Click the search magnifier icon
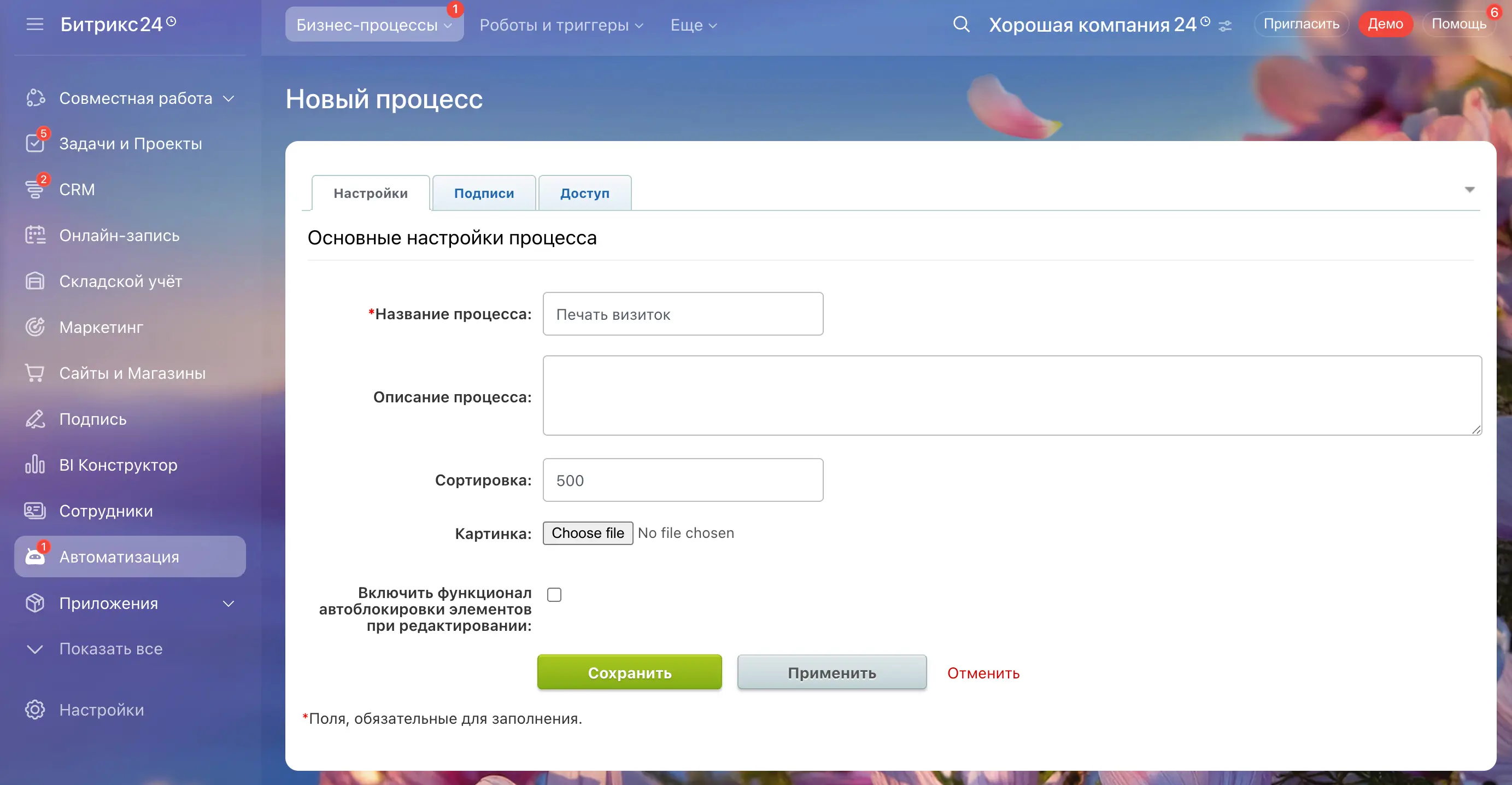1512x785 pixels. 962,24
